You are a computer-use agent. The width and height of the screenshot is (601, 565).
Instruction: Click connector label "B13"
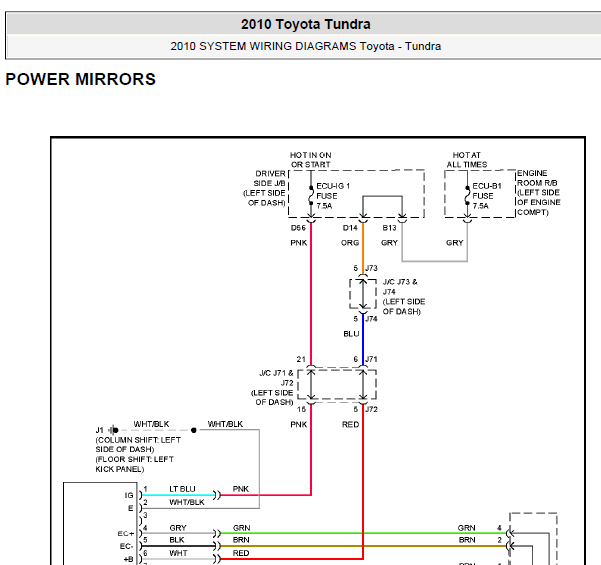389,228
